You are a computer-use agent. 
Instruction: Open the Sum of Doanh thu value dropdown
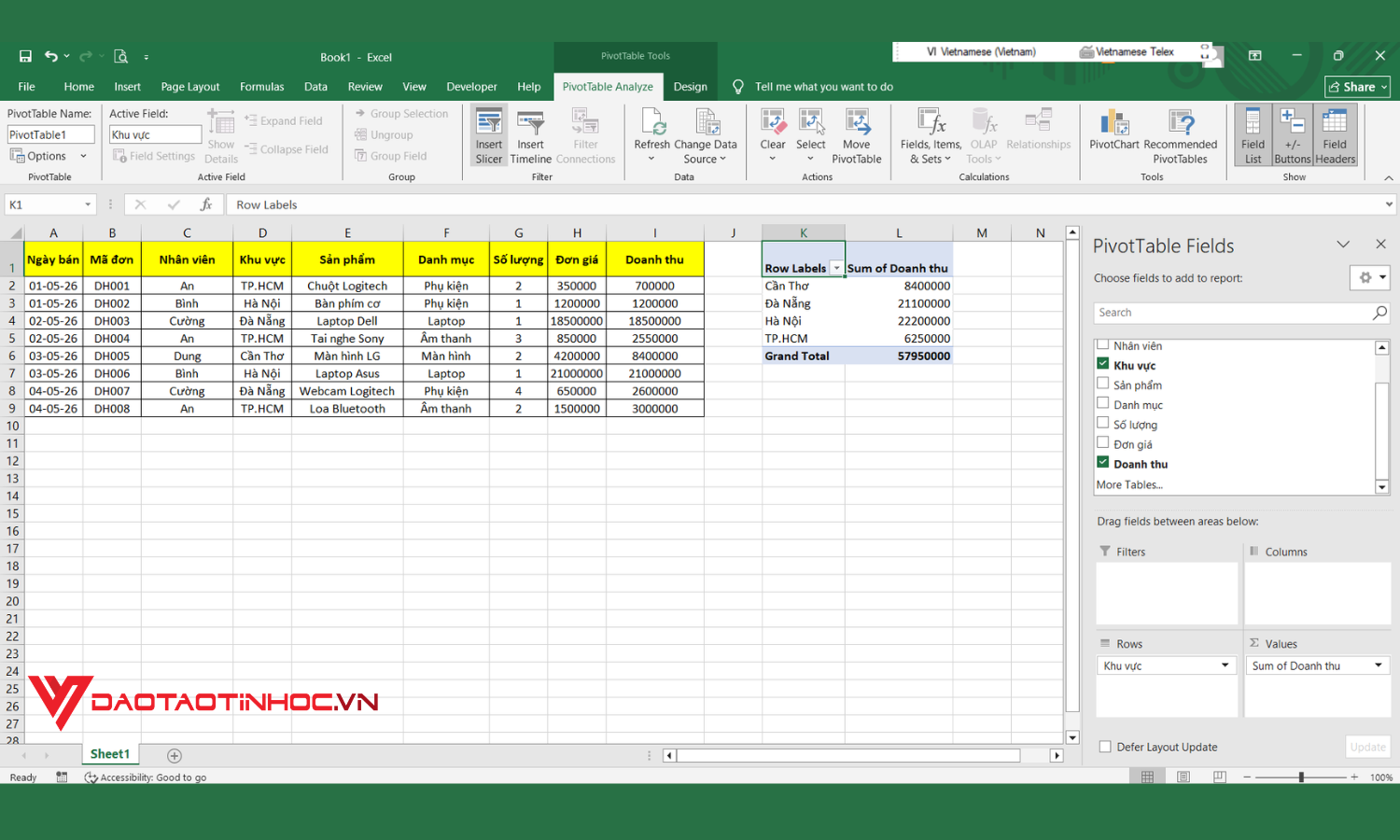1379,665
